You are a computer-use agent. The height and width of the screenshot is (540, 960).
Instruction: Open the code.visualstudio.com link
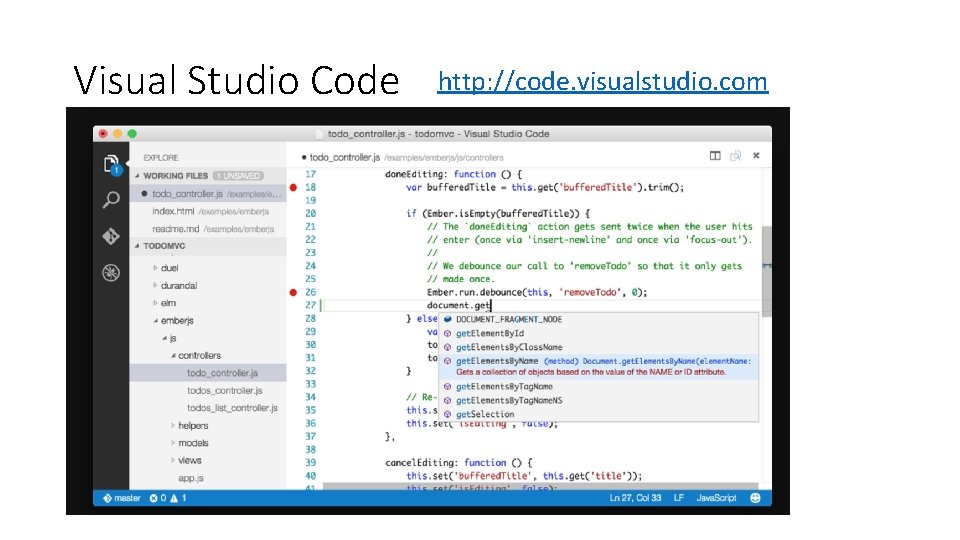[602, 81]
